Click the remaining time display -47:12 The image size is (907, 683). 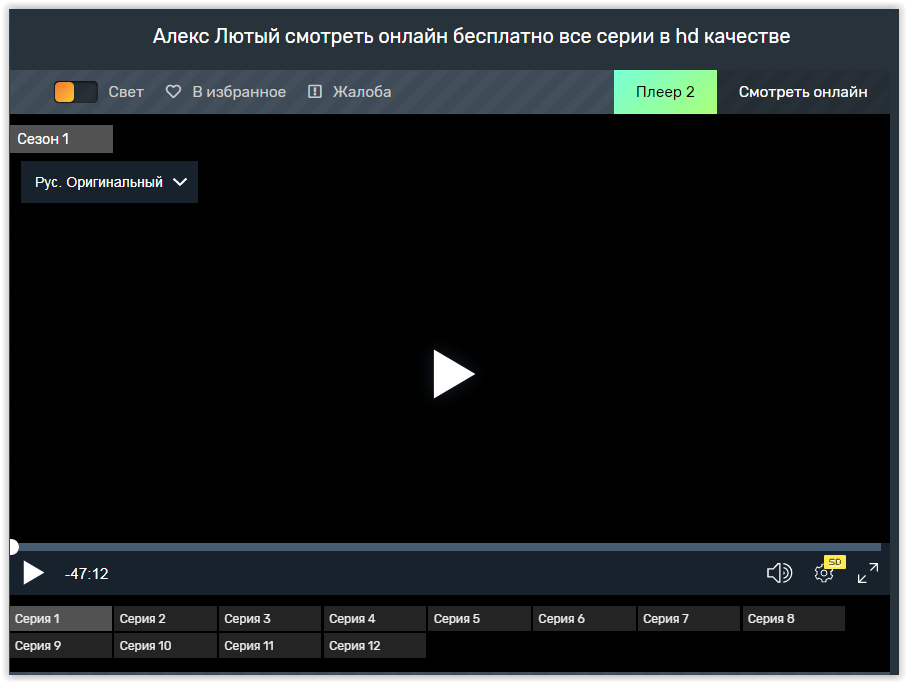87,574
